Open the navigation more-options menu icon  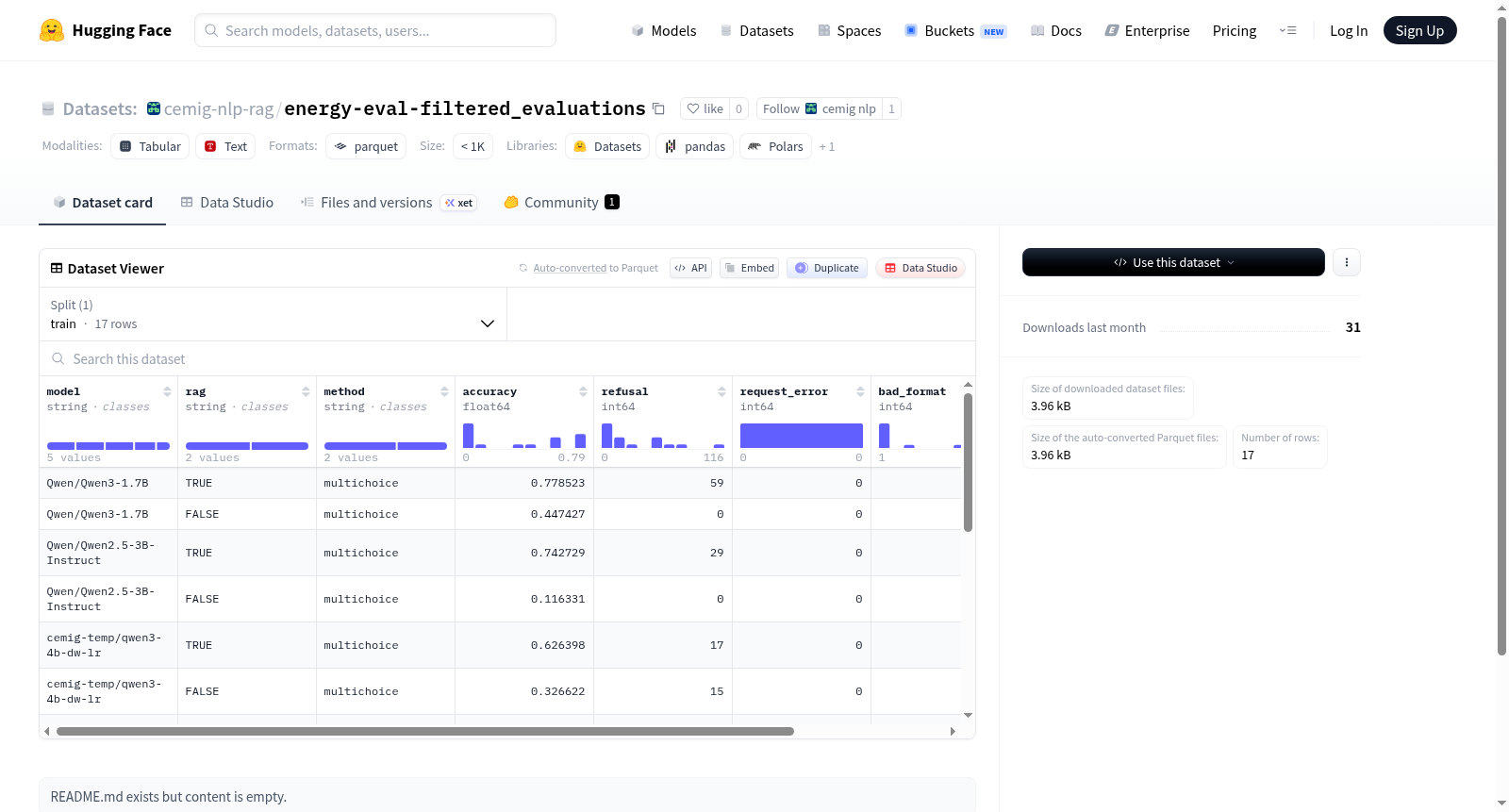pyautogui.click(x=1287, y=30)
